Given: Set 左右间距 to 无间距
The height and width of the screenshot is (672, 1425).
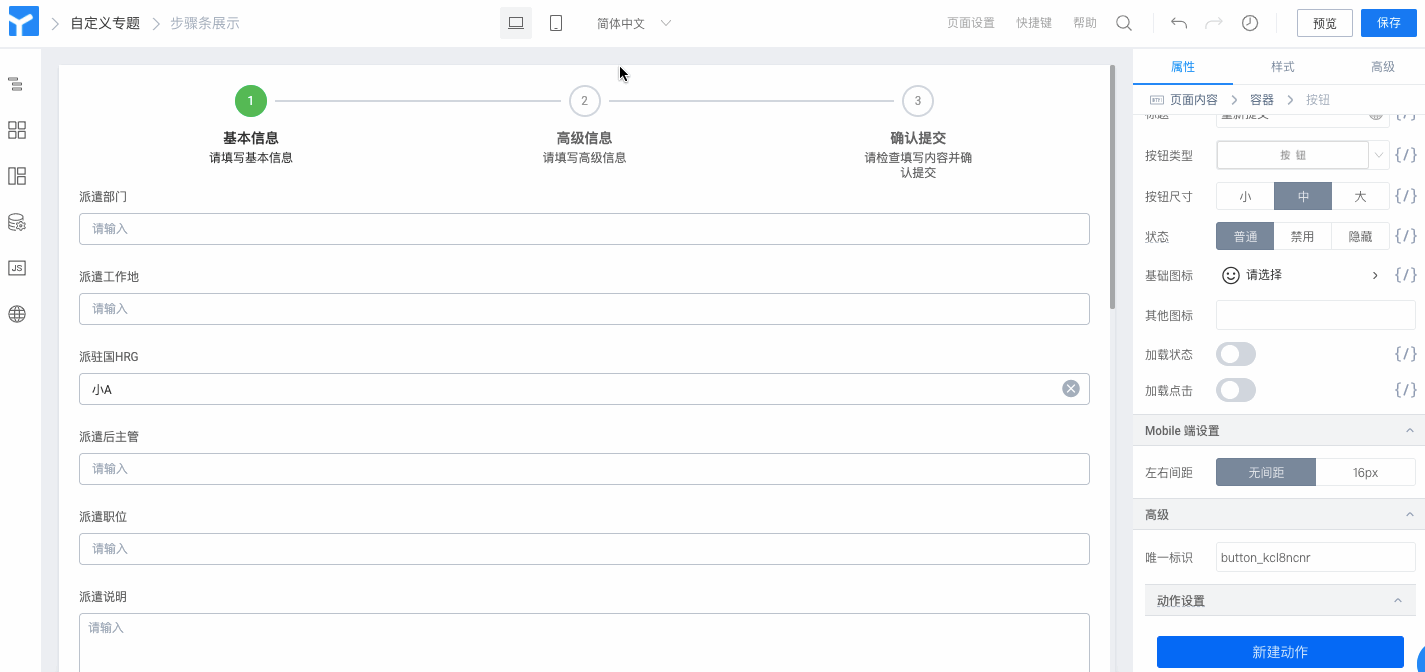Looking at the screenshot, I should pos(1266,472).
